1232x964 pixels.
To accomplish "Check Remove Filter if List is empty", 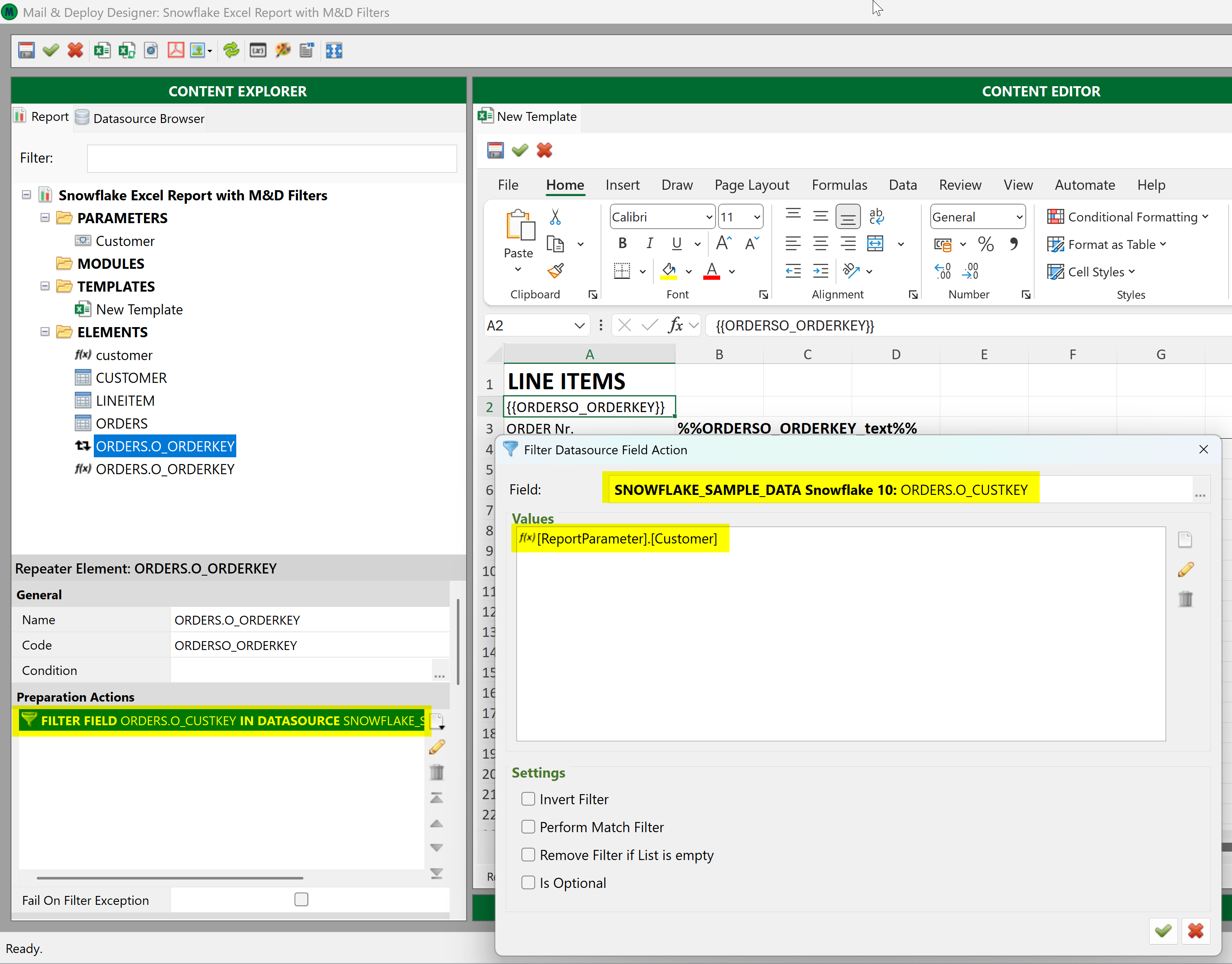I will [528, 855].
